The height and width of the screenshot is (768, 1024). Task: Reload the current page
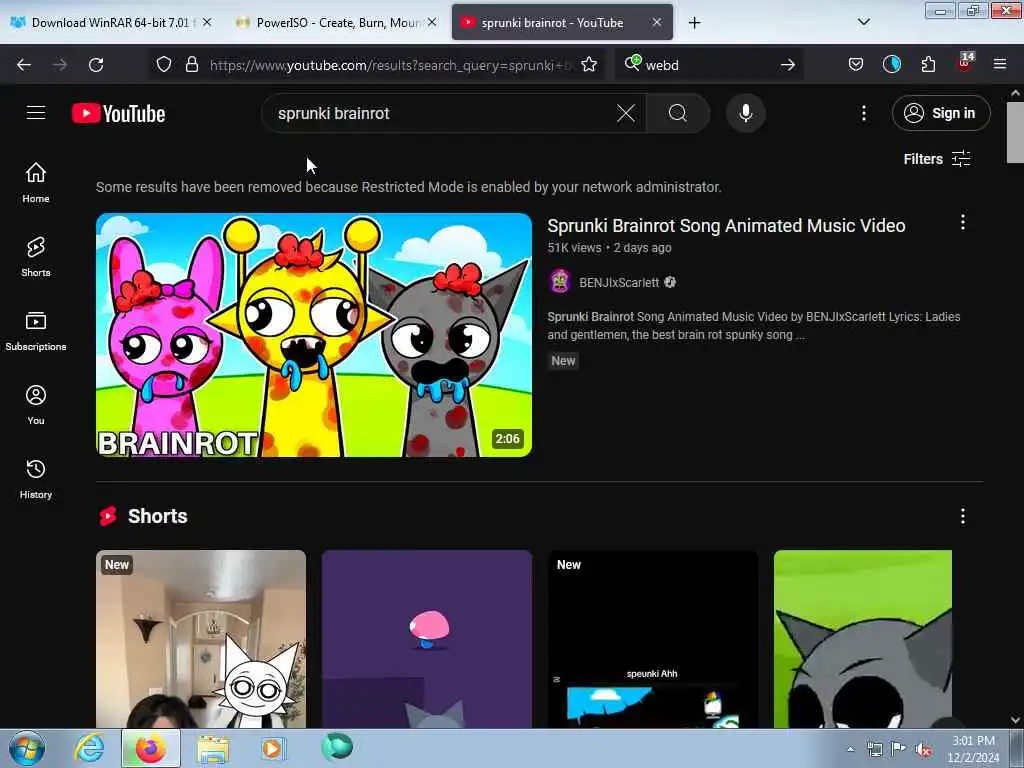96,65
